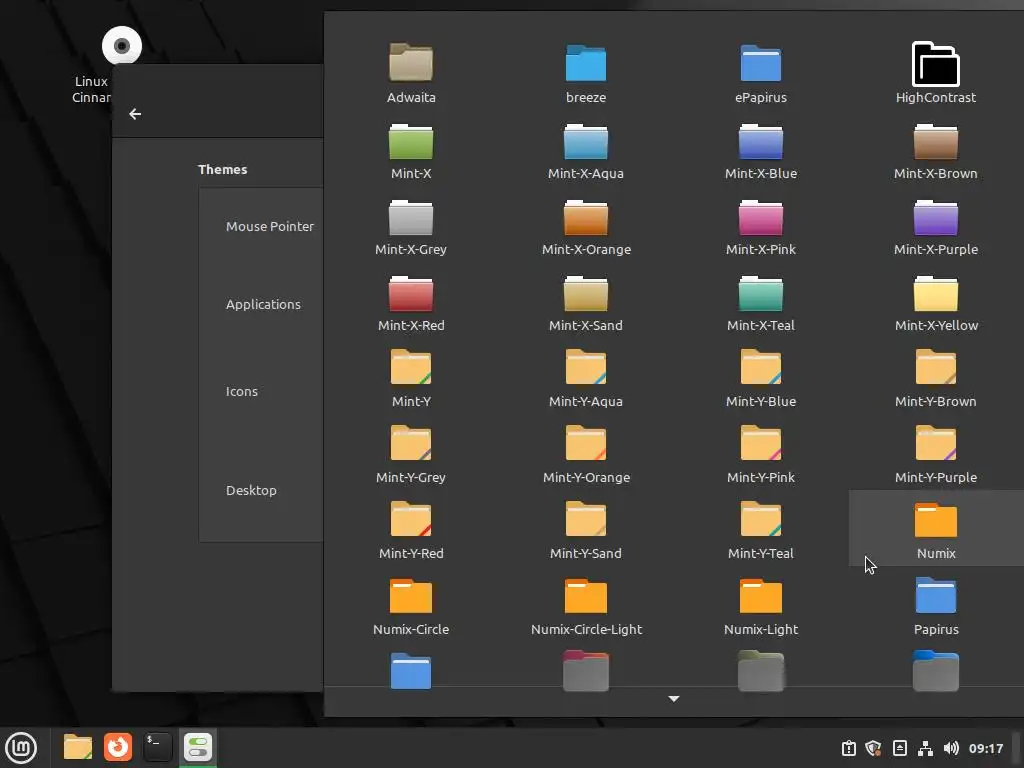Select the Mint-Y-Purple icon theme
Image resolution: width=1024 pixels, height=768 pixels.
tap(936, 453)
